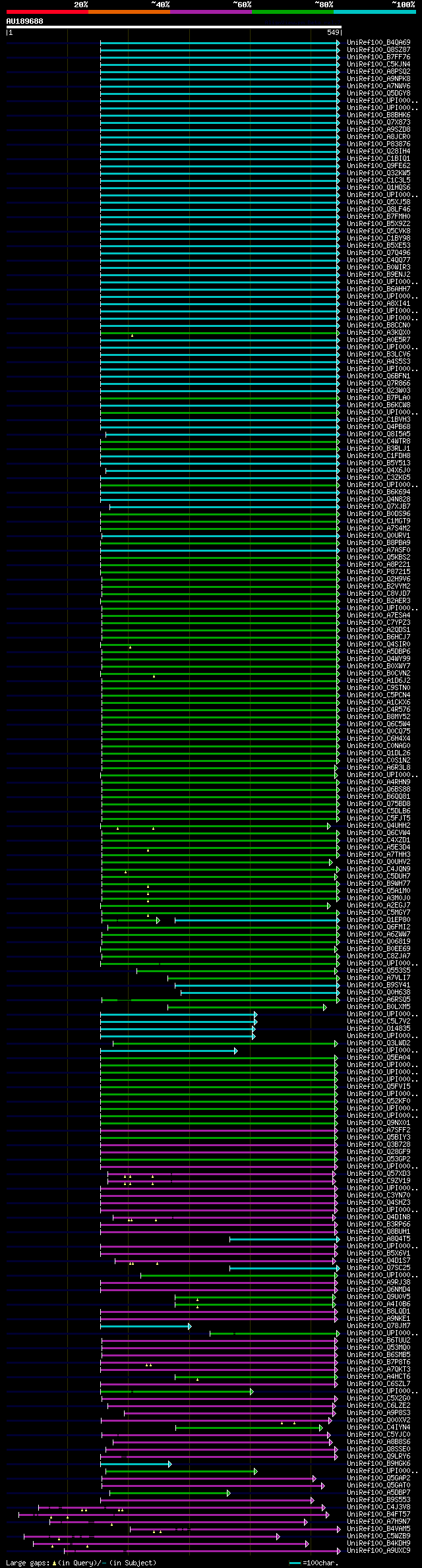The width and height of the screenshot is (422, 1568).
Task: Click the red ~20% identity legend segment
Action: (47, 12)
